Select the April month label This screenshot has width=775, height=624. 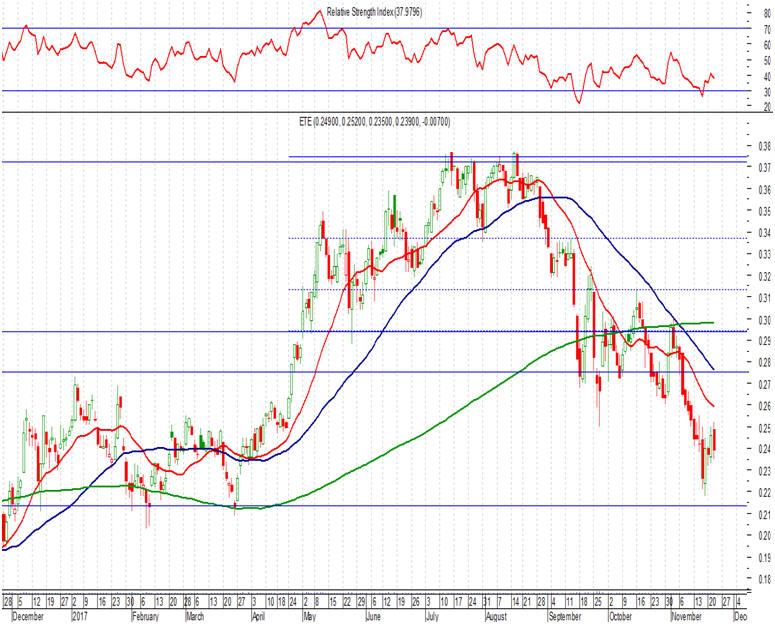258,617
